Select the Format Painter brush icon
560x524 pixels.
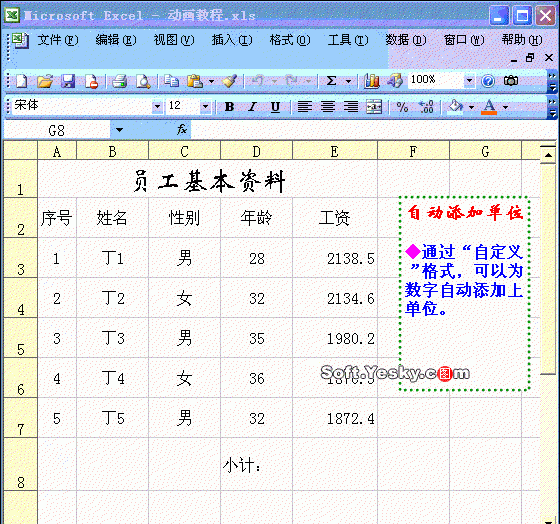[229, 81]
